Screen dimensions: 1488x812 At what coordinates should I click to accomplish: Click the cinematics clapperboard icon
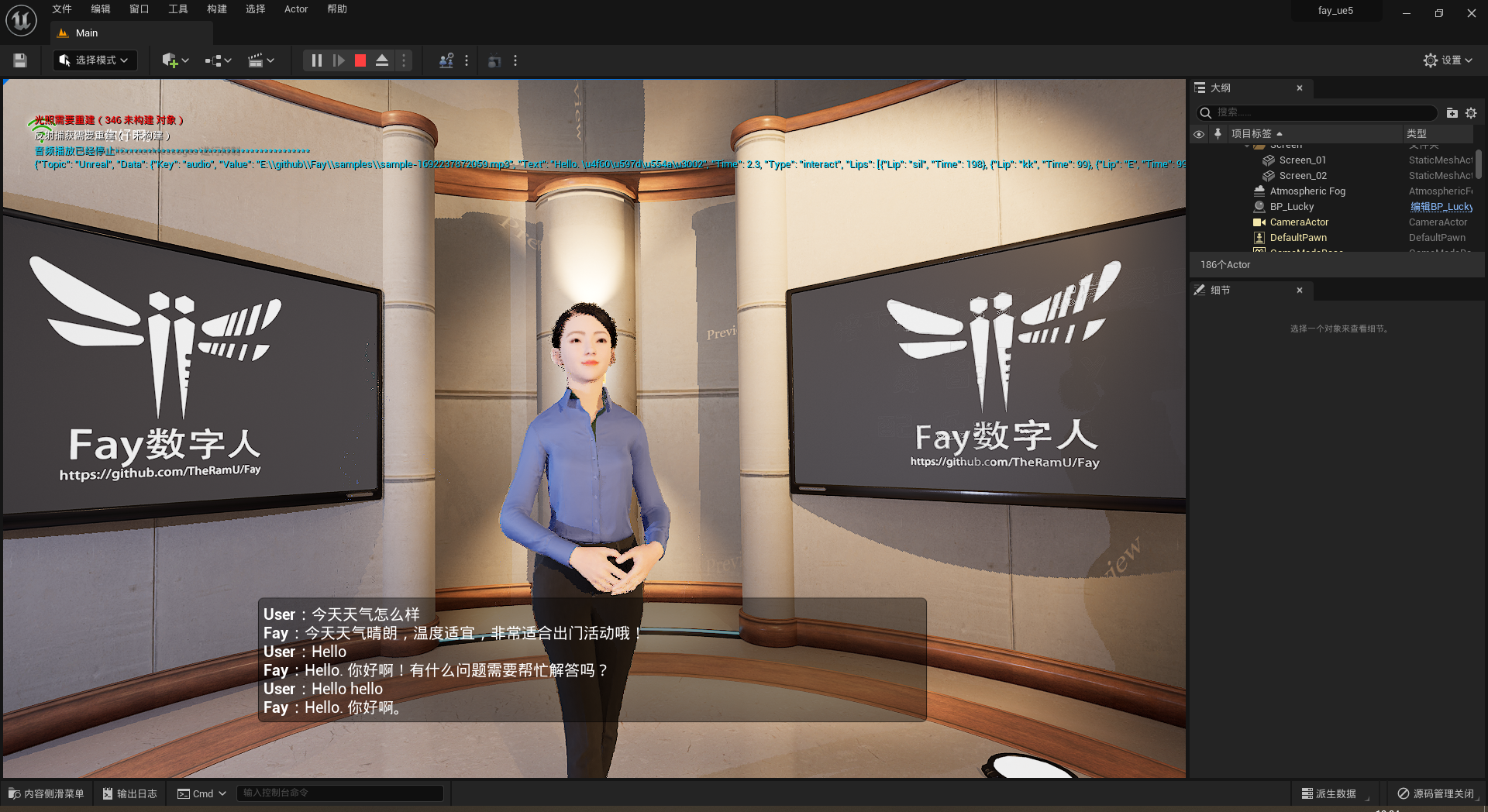tap(256, 60)
